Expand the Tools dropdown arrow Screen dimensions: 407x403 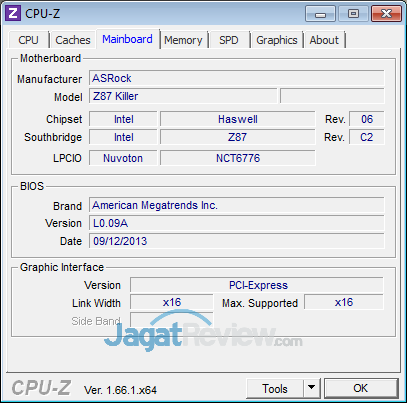(x=312, y=388)
